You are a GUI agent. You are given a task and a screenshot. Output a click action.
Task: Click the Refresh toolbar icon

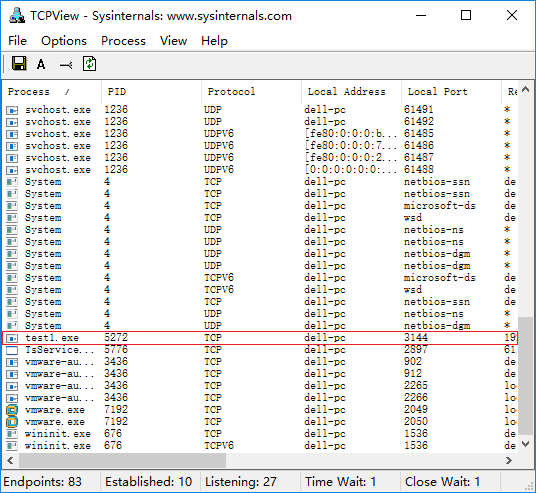89,64
